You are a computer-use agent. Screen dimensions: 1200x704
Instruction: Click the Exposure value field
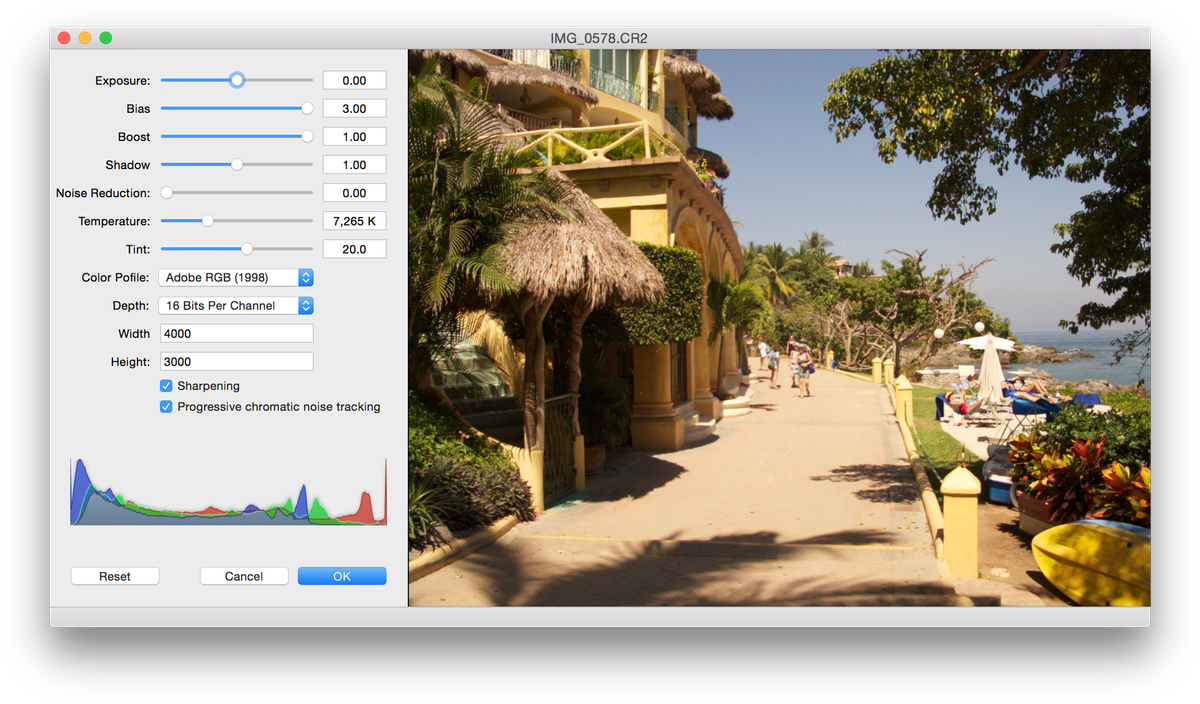tap(354, 80)
